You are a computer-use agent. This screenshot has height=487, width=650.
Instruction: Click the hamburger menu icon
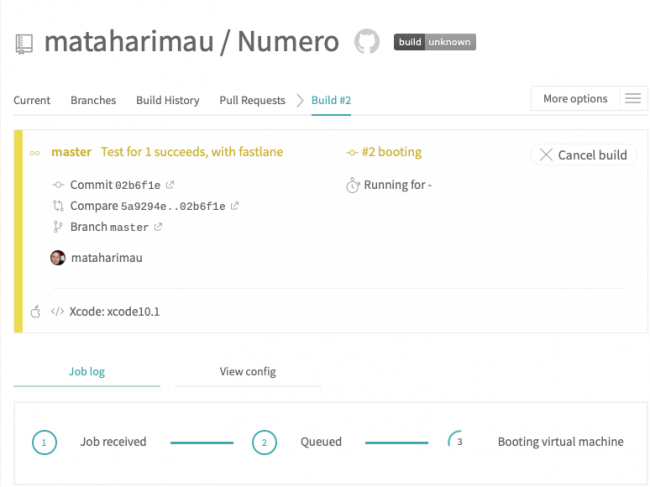tap(633, 99)
